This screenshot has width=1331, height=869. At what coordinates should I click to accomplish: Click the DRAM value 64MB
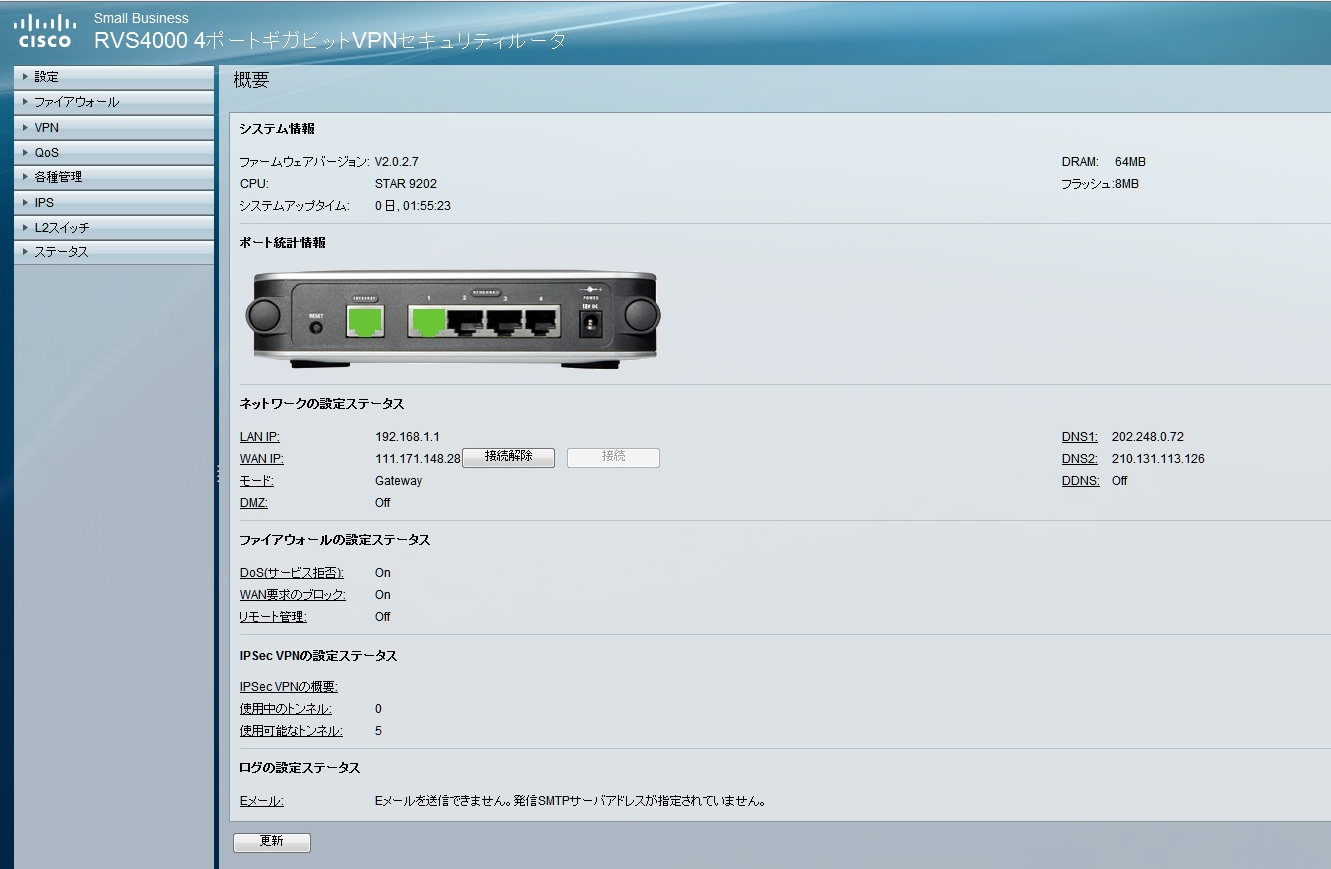1130,162
